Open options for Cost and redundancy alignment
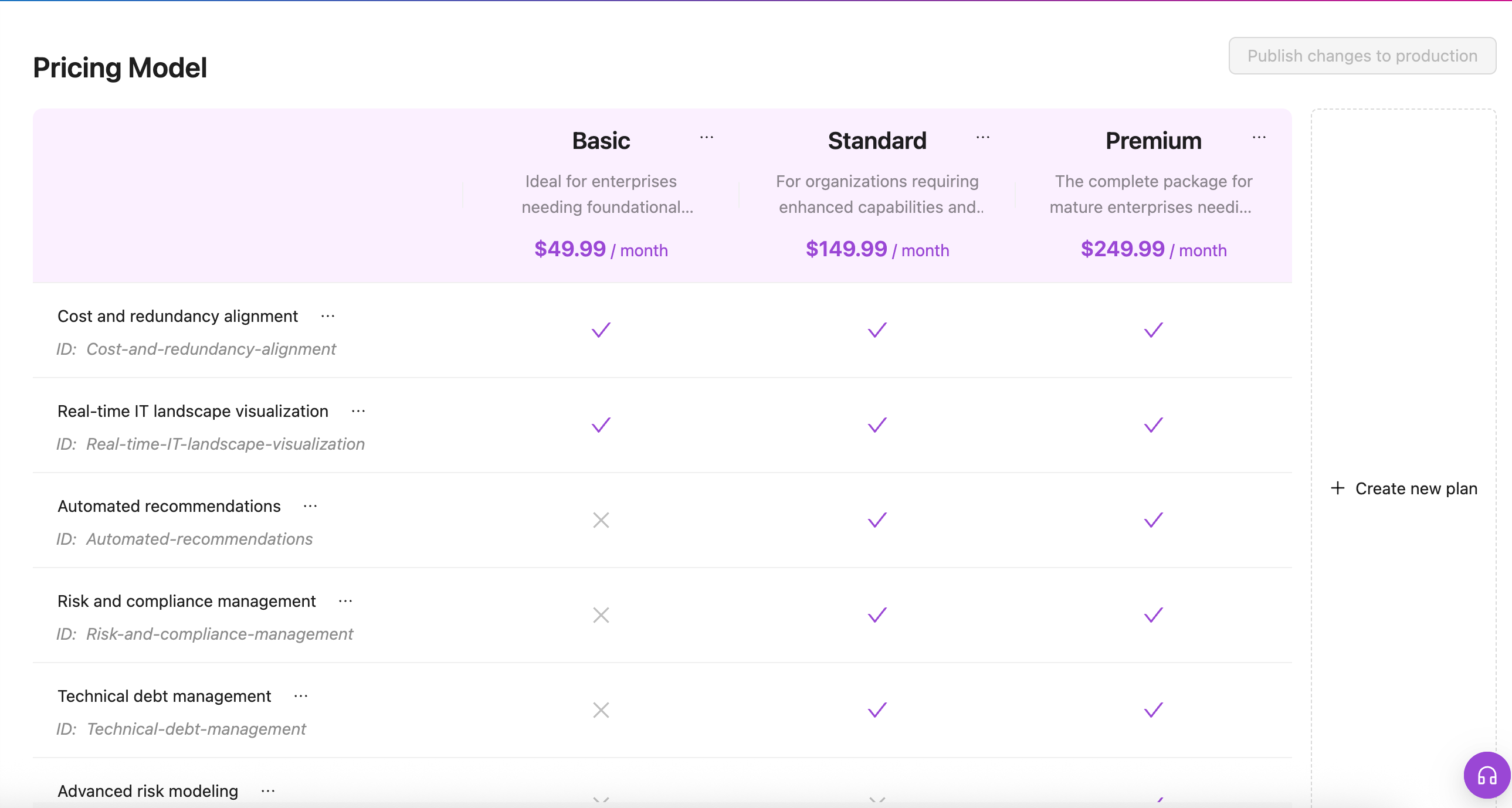Viewport: 1512px width, 808px height. (327, 317)
